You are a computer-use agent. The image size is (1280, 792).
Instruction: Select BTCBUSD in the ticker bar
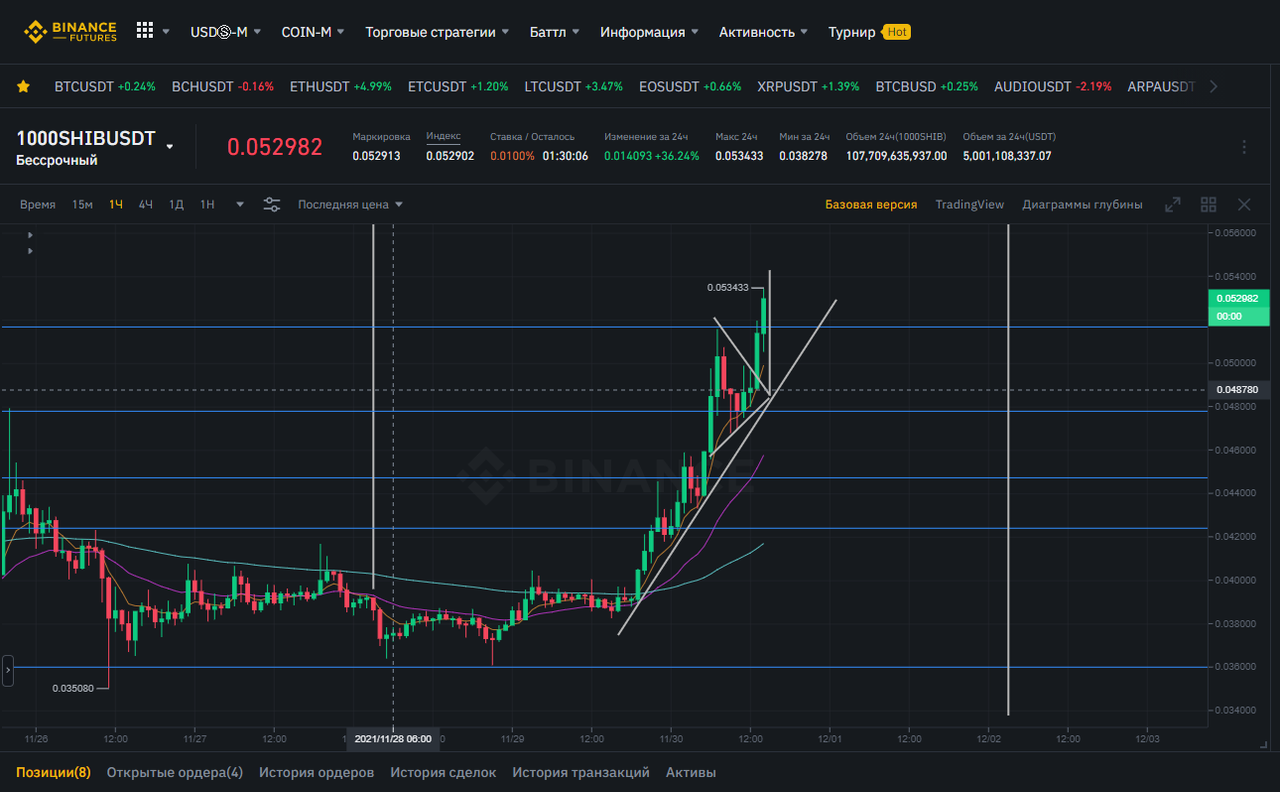[927, 87]
